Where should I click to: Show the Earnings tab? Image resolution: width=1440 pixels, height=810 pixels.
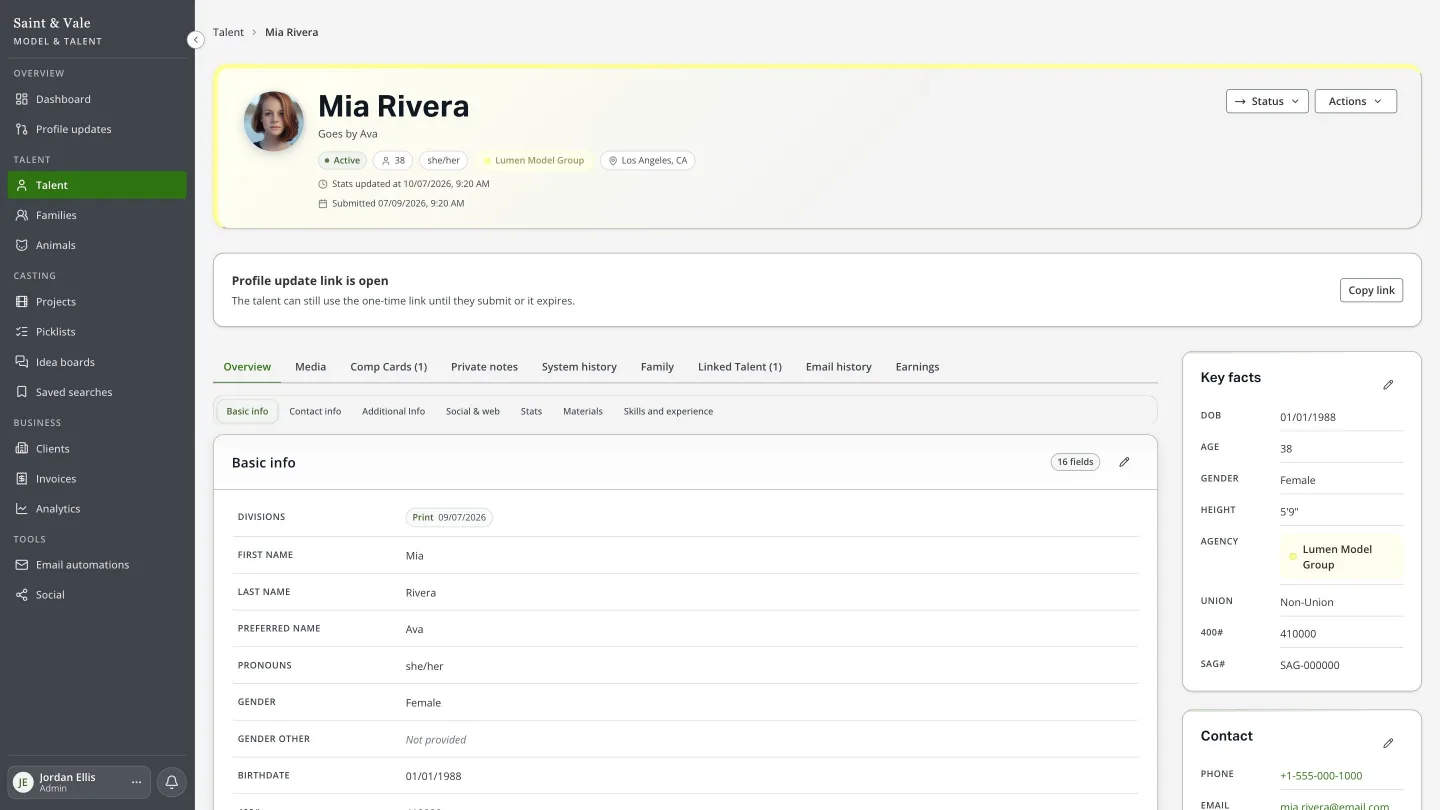coord(917,367)
